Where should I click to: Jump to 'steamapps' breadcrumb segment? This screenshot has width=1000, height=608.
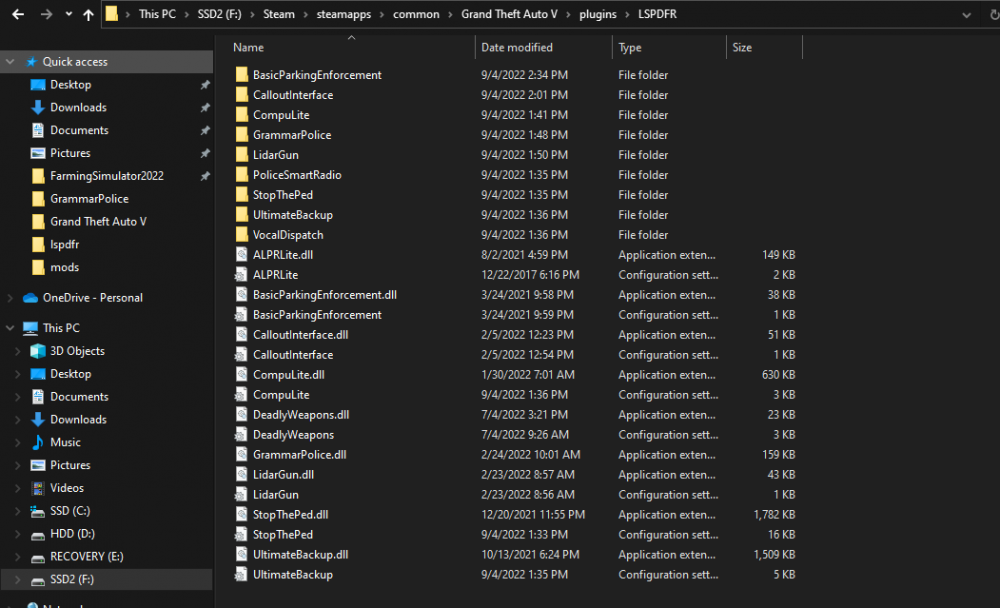[344, 14]
